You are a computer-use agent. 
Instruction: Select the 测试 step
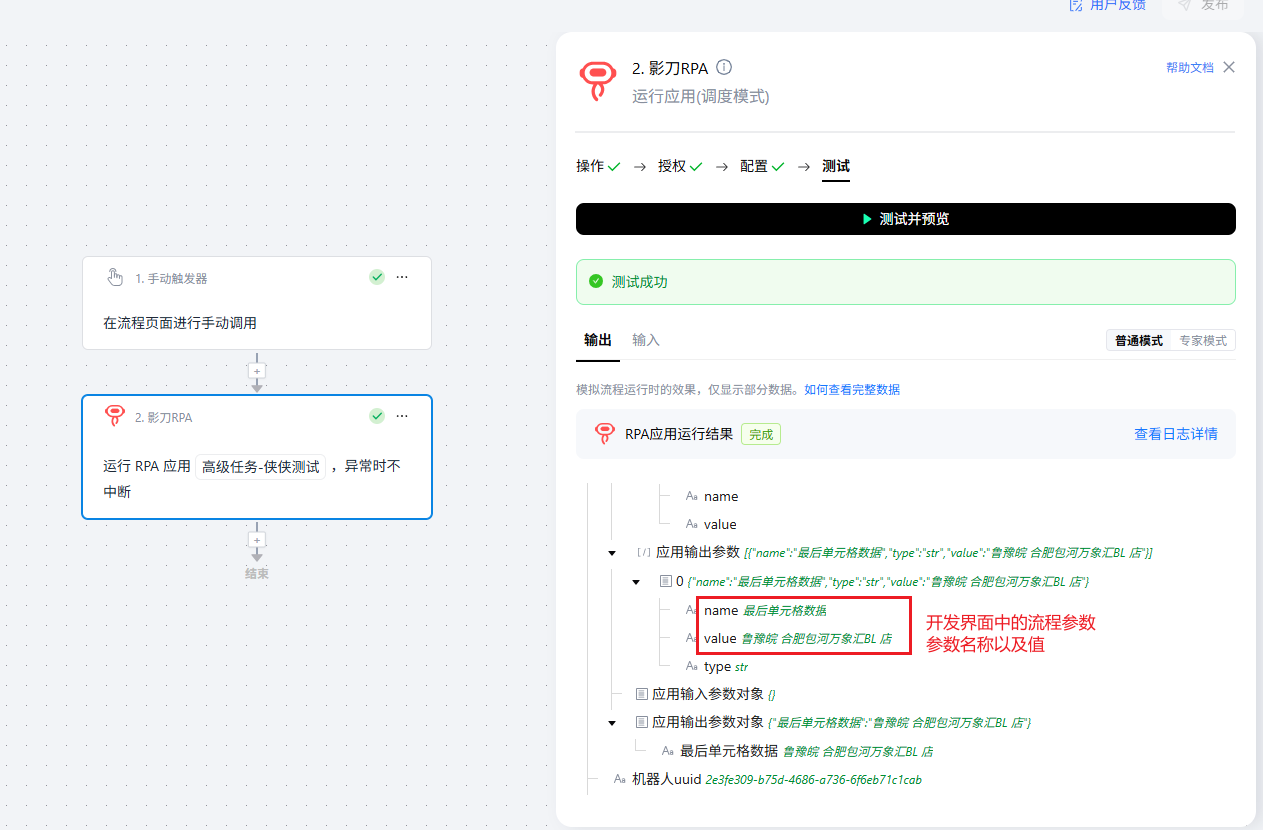836,166
